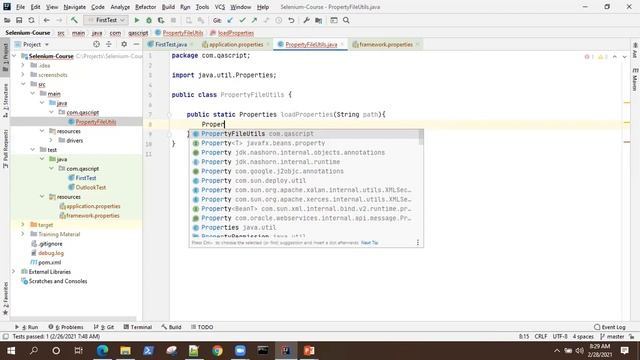Image resolution: width=640 pixels, height=360 pixels.
Task: Open the File menu
Action: [20, 7]
